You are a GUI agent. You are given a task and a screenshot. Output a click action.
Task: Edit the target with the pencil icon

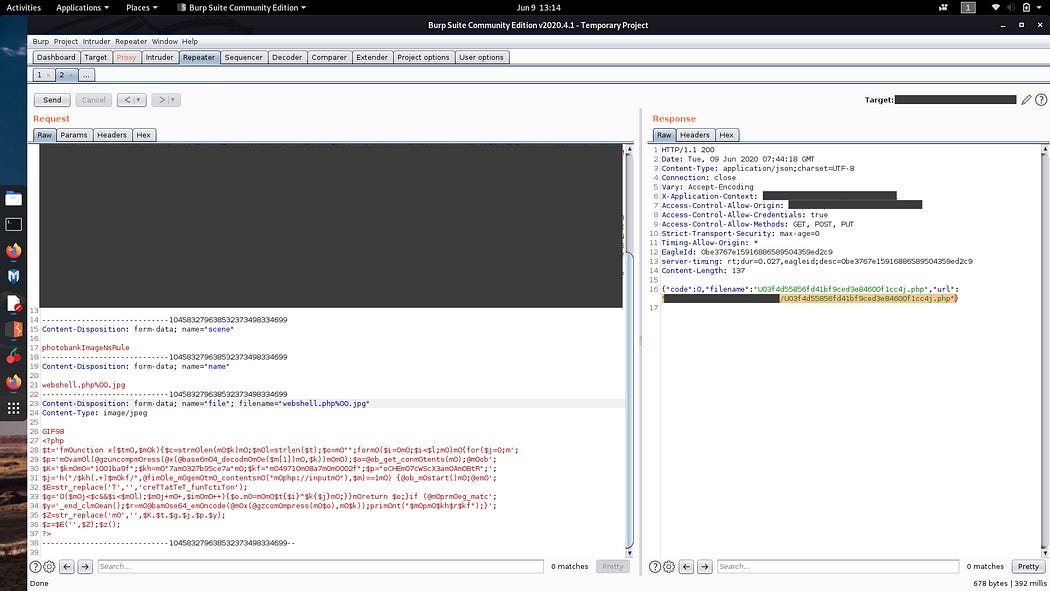tap(1026, 100)
